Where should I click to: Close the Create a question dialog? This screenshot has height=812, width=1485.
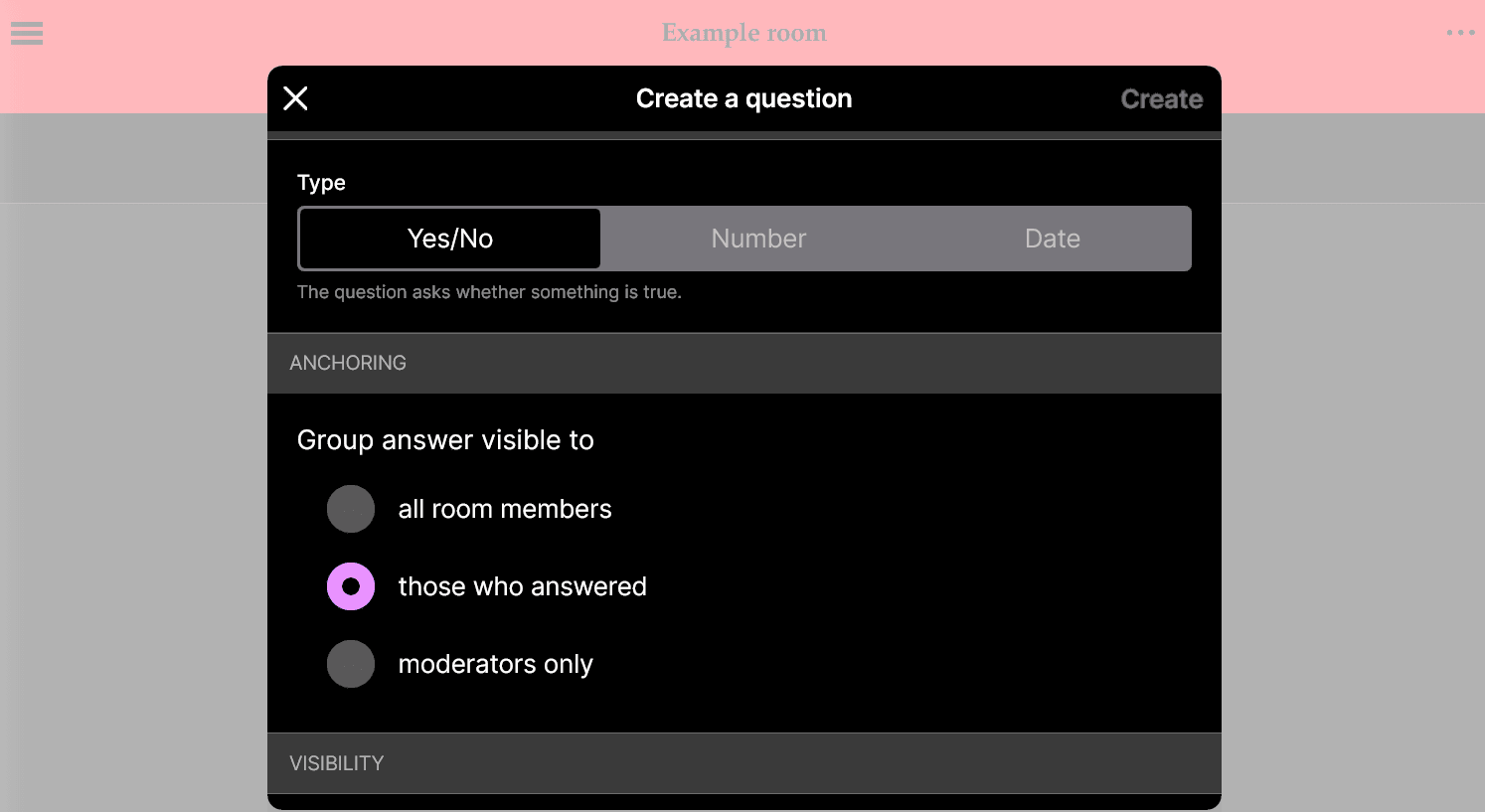tap(295, 98)
